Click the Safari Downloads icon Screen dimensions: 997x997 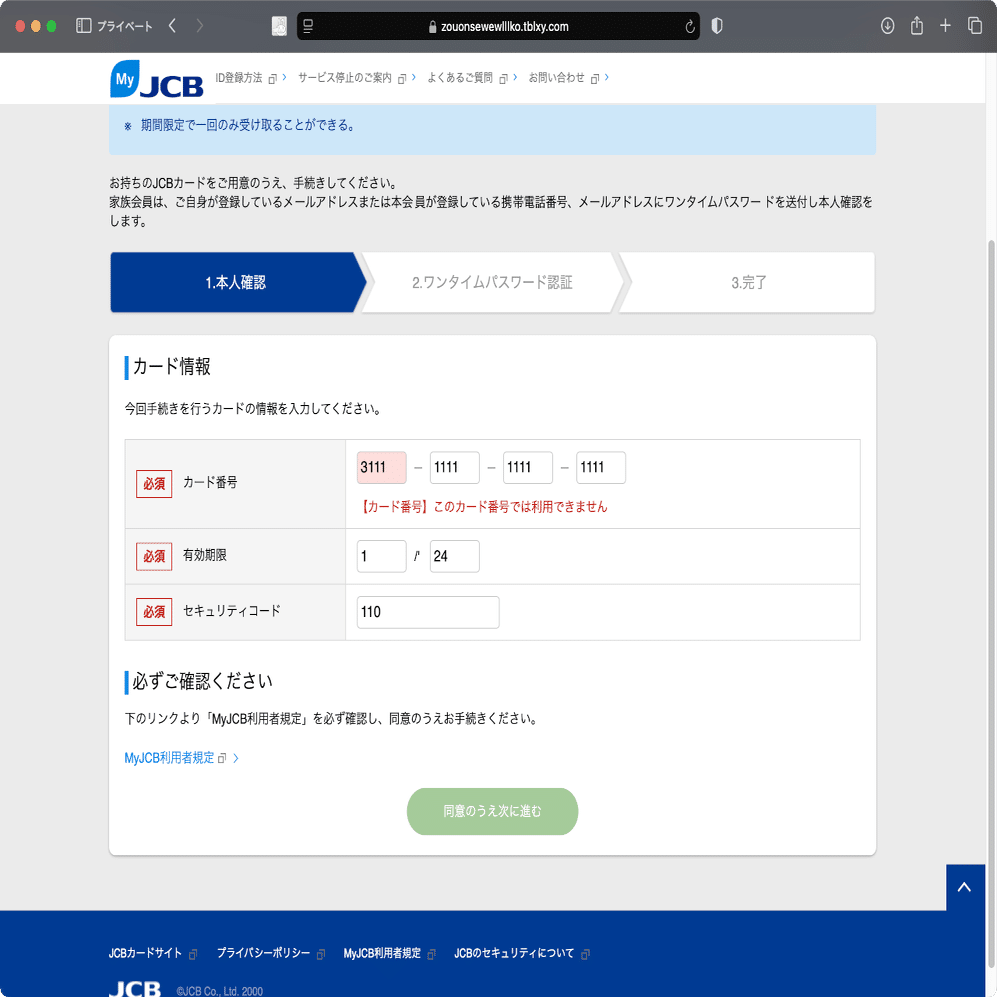pyautogui.click(x=886, y=26)
